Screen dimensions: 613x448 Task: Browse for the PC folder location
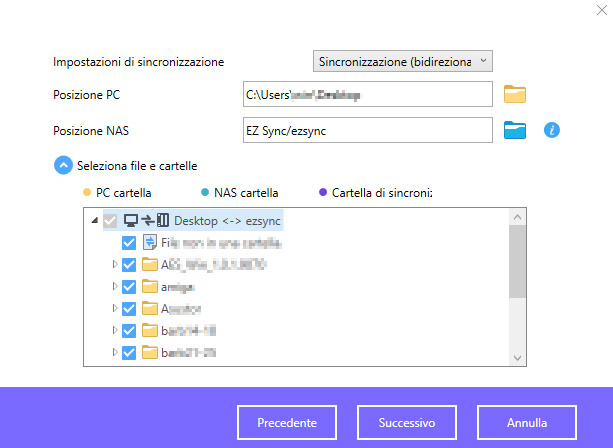click(x=515, y=95)
